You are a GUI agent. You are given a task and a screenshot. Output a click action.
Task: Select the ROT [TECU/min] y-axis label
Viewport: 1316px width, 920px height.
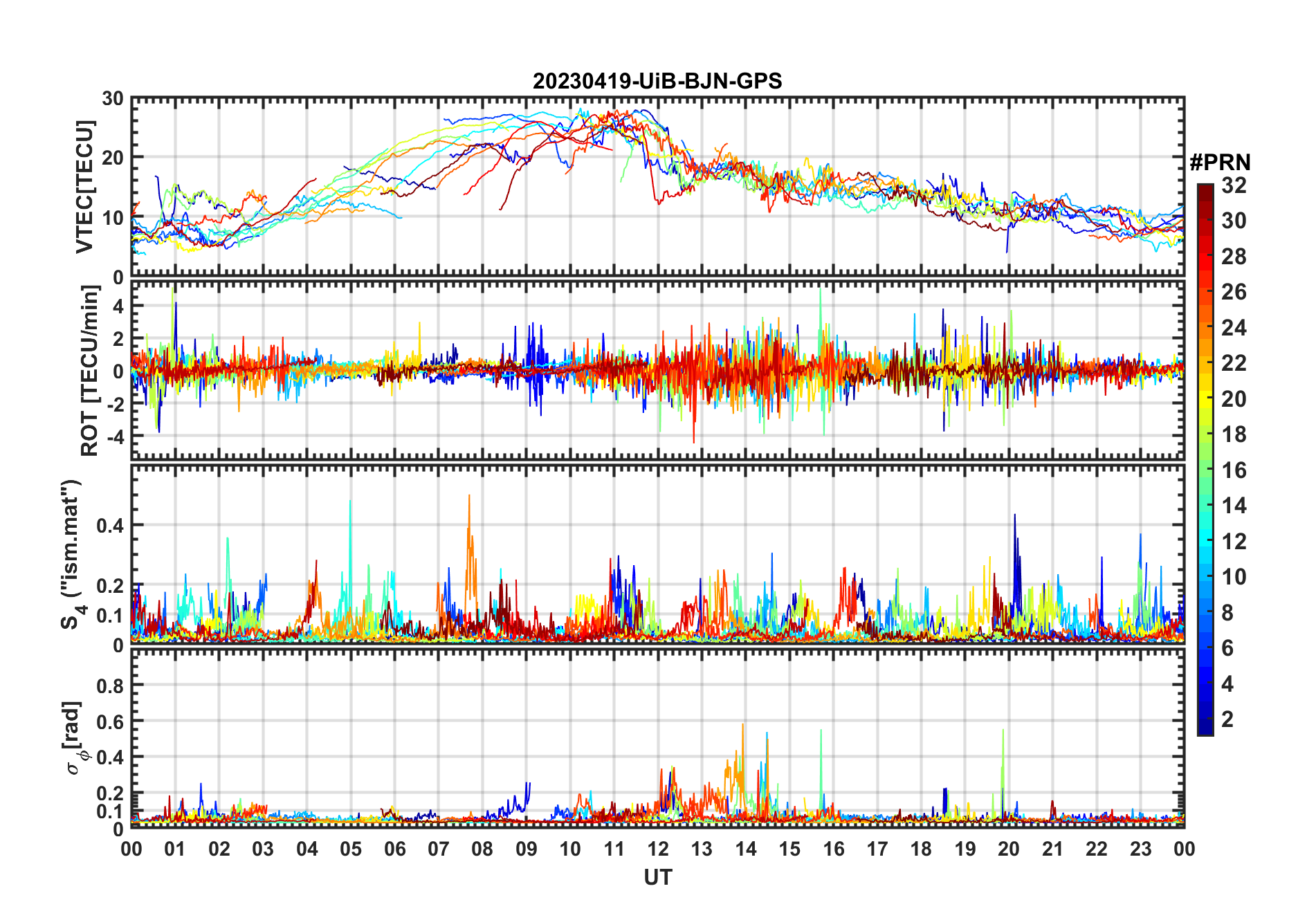point(89,371)
